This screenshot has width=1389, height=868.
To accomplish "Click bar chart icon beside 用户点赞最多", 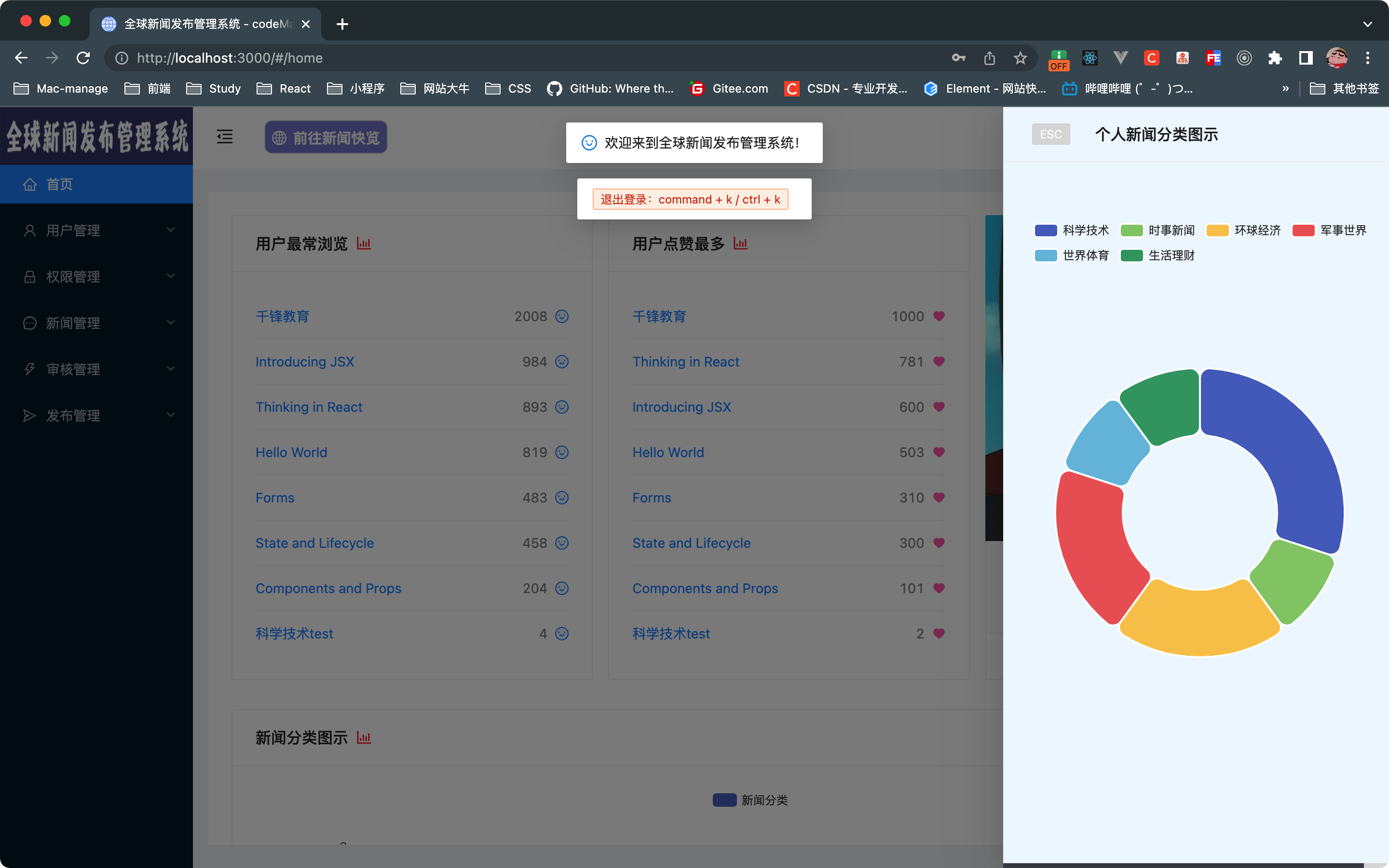I will 740,244.
